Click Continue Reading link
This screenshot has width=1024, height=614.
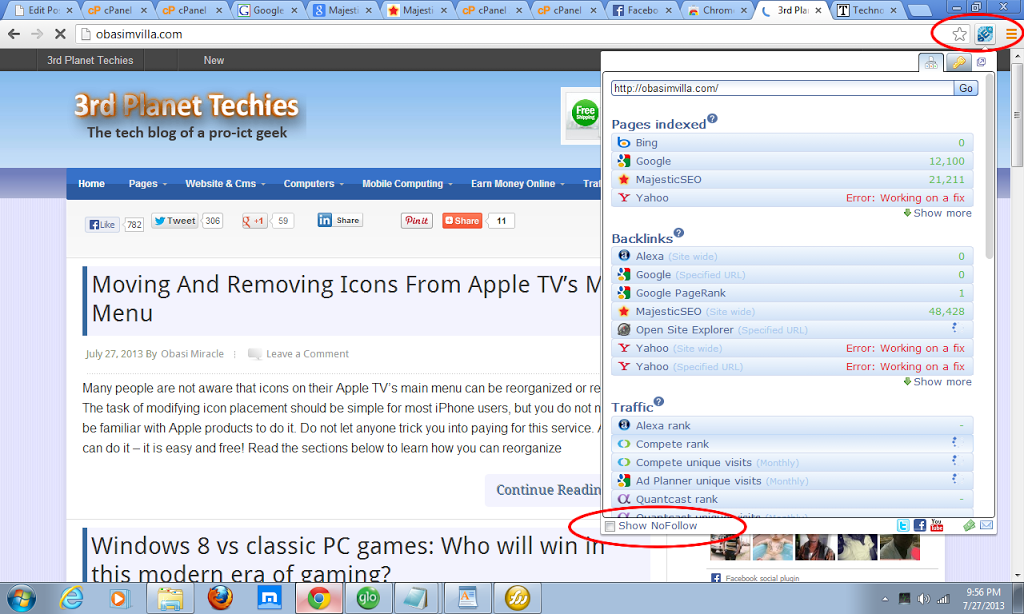[x=548, y=490]
